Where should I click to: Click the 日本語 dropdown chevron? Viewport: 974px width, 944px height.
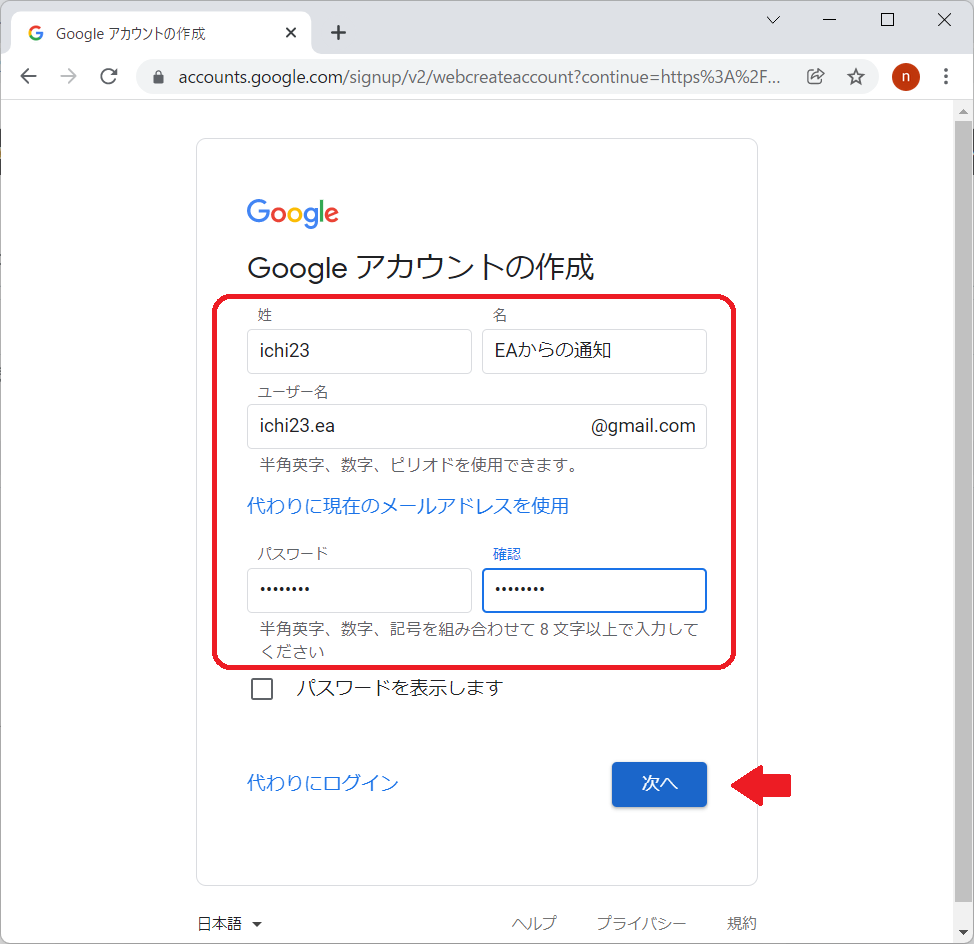pyautogui.click(x=258, y=925)
